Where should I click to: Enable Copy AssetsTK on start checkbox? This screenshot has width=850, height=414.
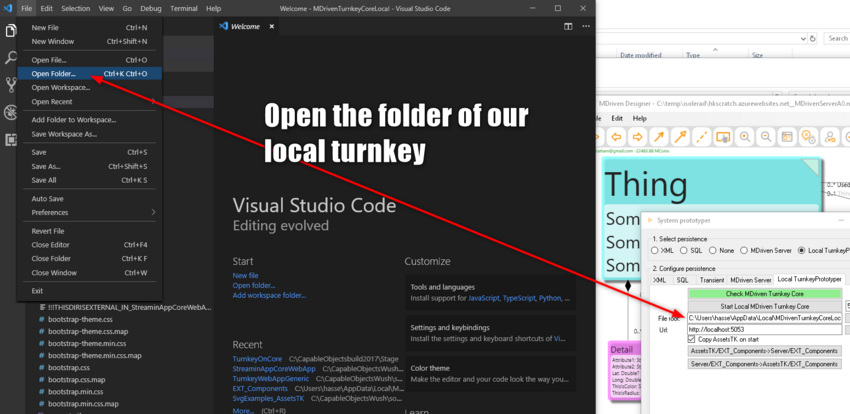pyautogui.click(x=693, y=339)
